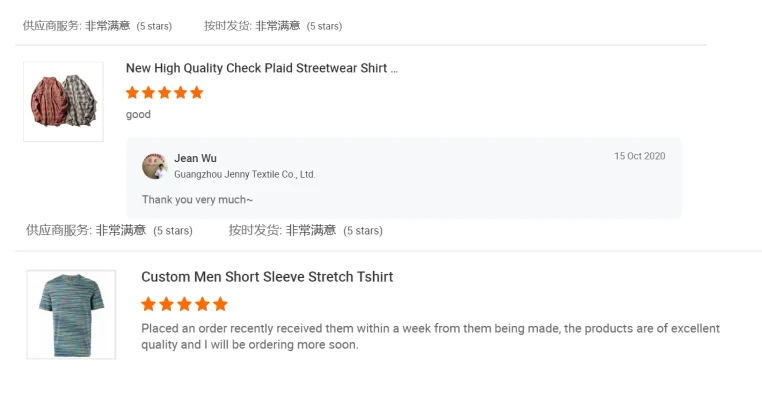Open Custom Men Short Sleeve Stretch Tshirt link
Screen dimensions: 762x405
click(267, 277)
